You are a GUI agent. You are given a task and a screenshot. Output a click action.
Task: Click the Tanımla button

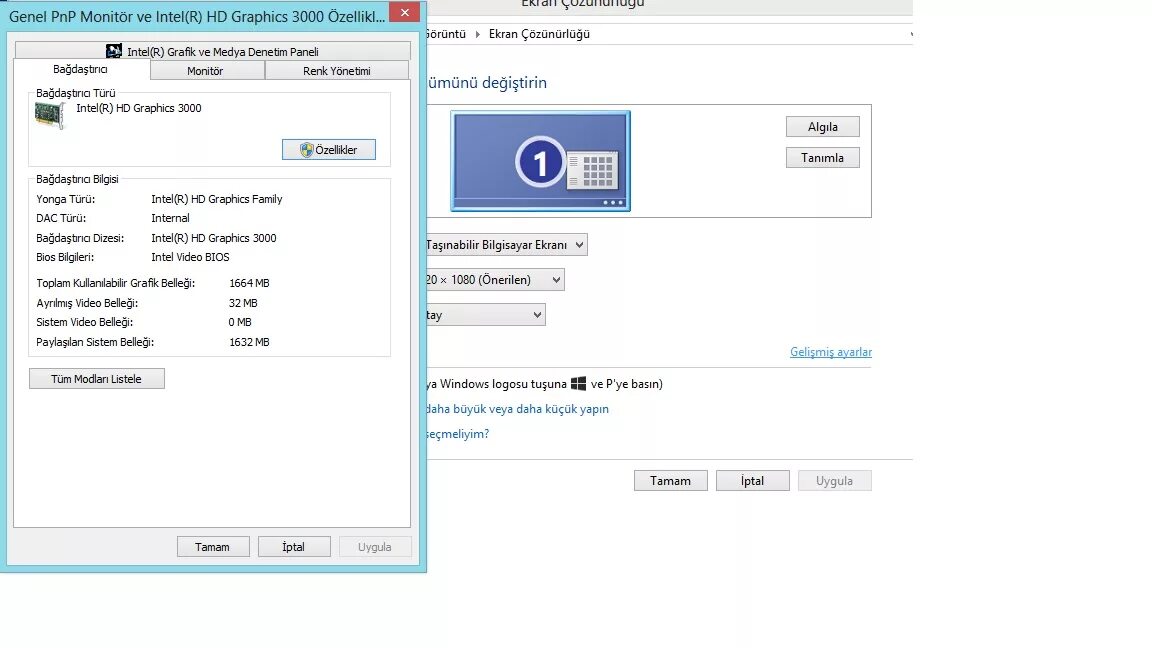click(822, 157)
